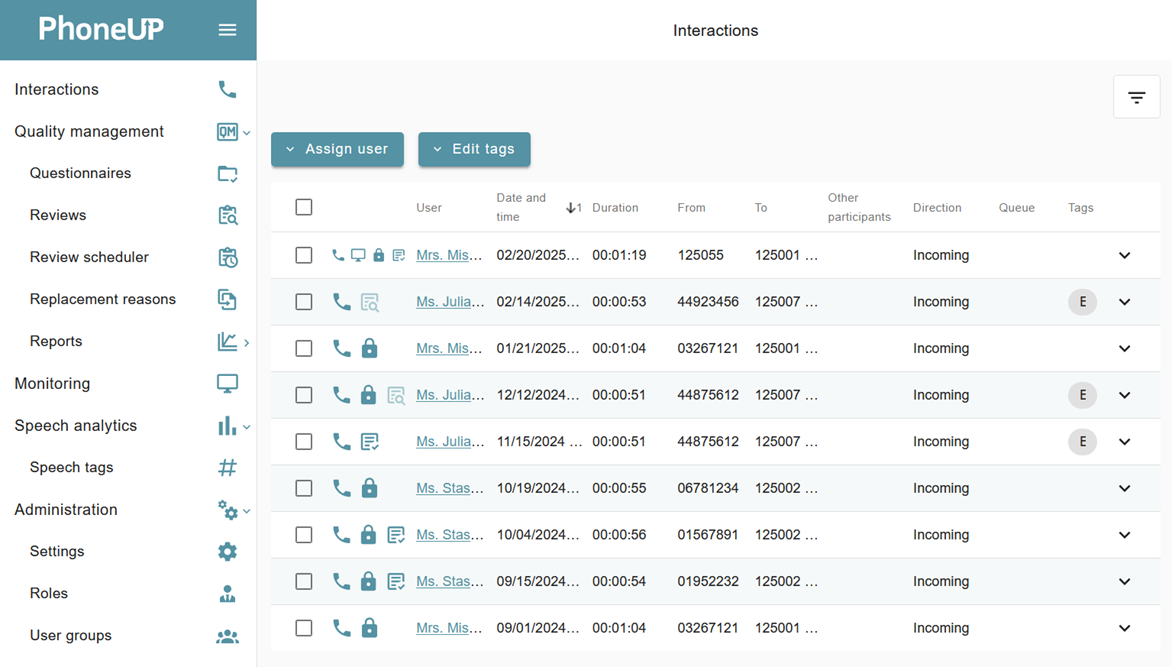1172x667 pixels.
Task: Click the folder icon next to Questionnaires
Action: pyautogui.click(x=227, y=173)
